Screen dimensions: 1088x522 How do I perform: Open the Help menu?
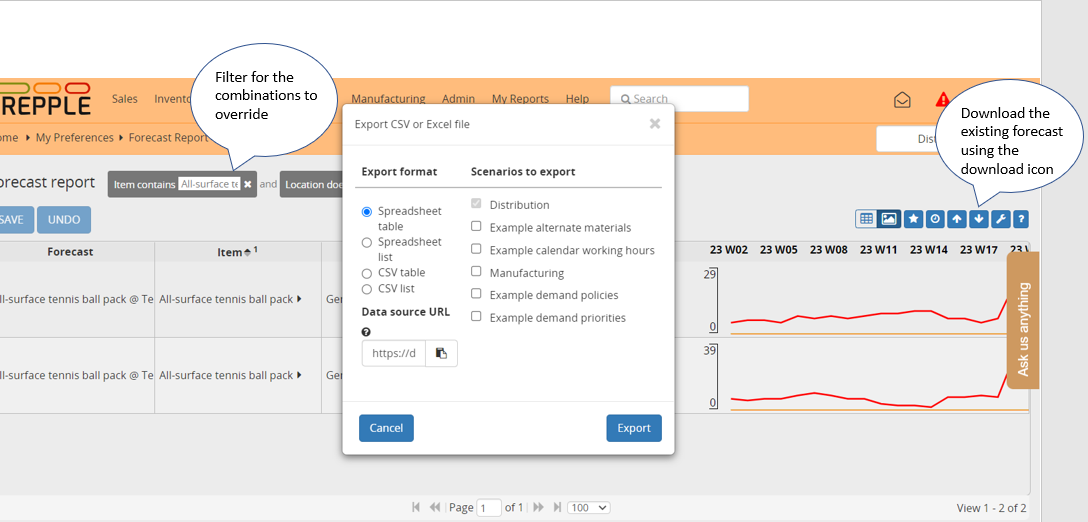(x=577, y=99)
